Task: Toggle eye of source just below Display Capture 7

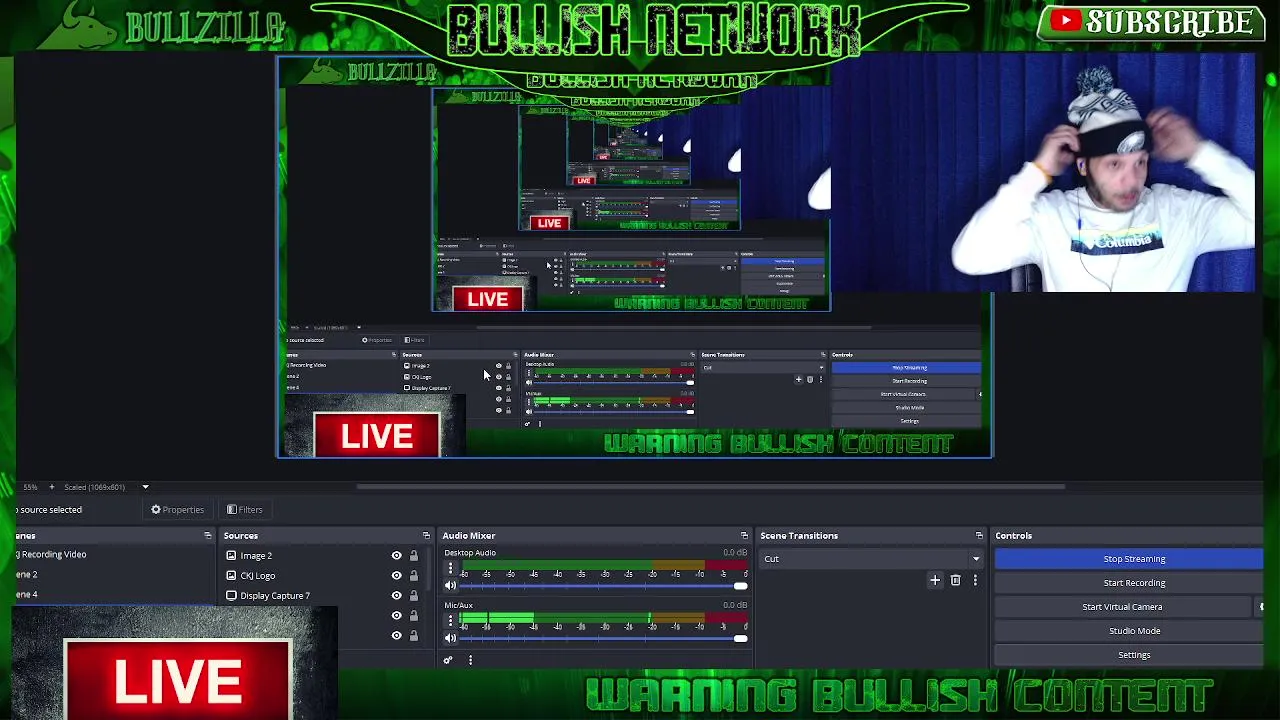Action: (396, 616)
